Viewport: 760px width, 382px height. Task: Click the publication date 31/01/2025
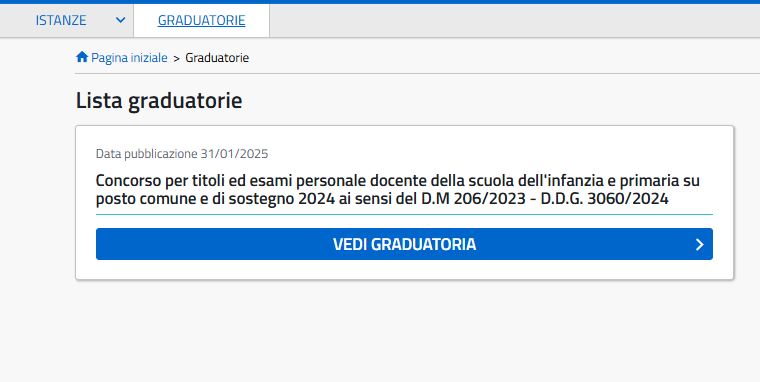coord(235,154)
